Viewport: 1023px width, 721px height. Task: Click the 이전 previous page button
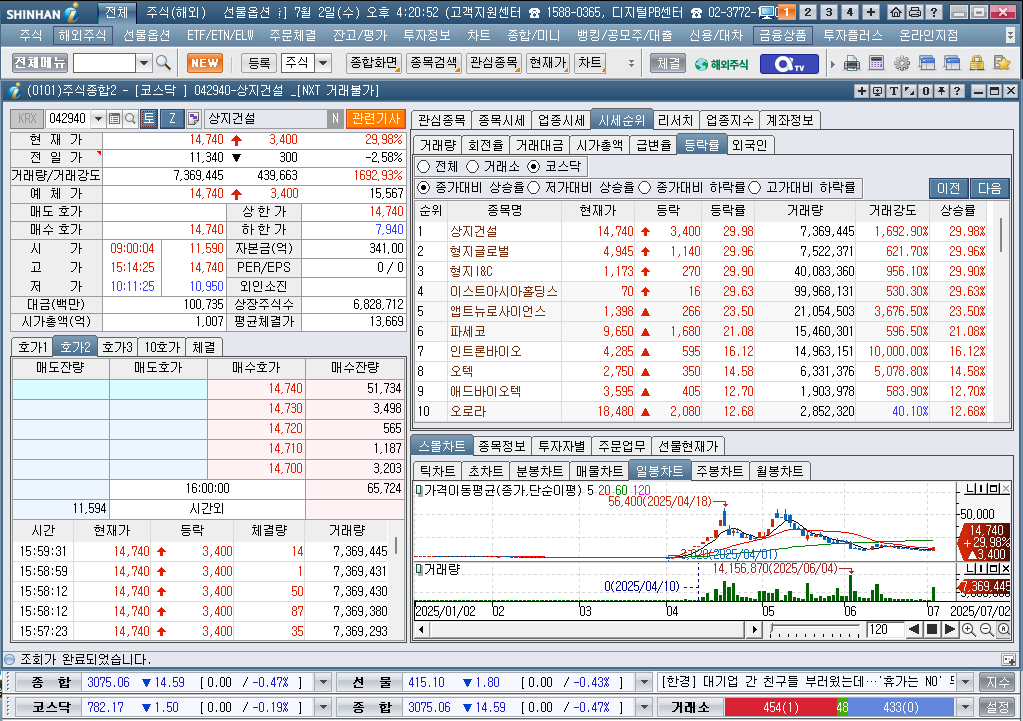[x=949, y=189]
